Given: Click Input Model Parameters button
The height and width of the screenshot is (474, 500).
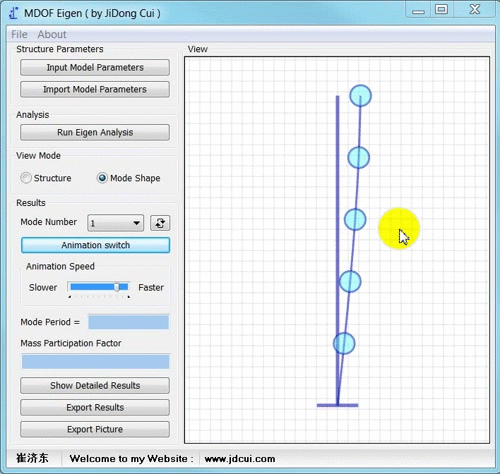Looking at the screenshot, I should [95, 67].
